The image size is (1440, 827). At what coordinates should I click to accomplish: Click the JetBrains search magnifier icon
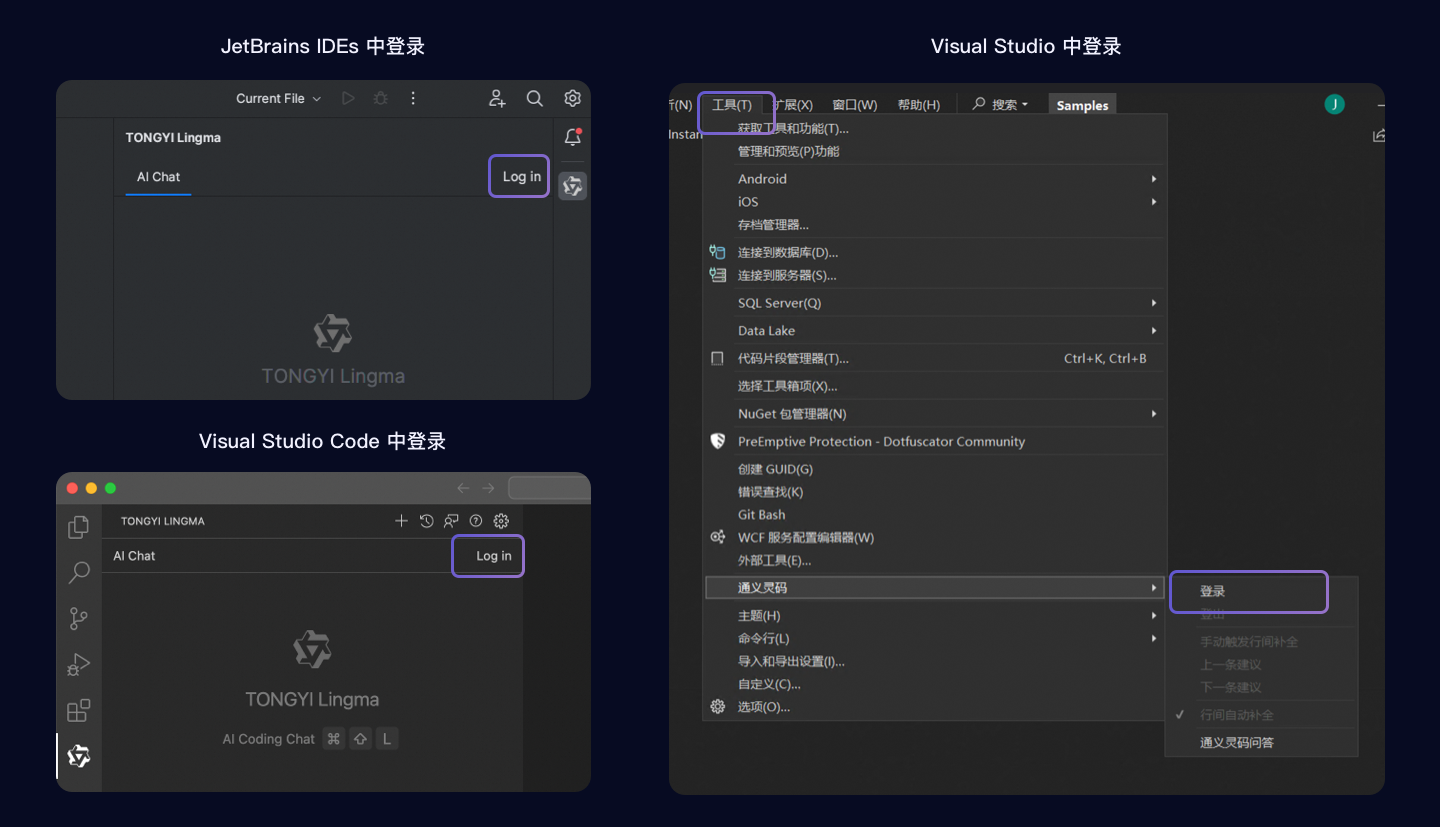pyautogui.click(x=535, y=98)
